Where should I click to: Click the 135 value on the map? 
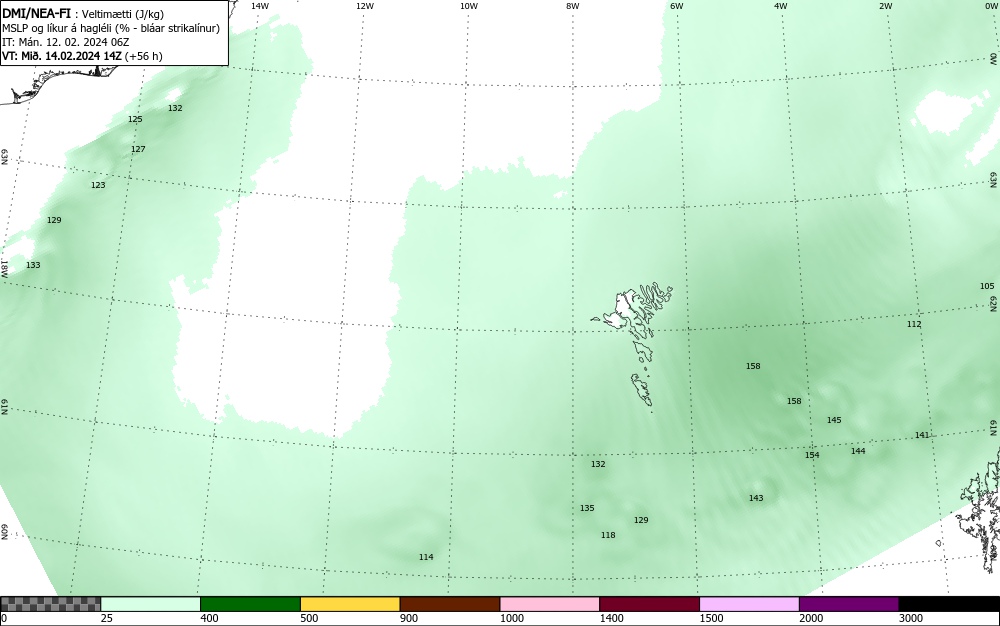pyautogui.click(x=587, y=509)
